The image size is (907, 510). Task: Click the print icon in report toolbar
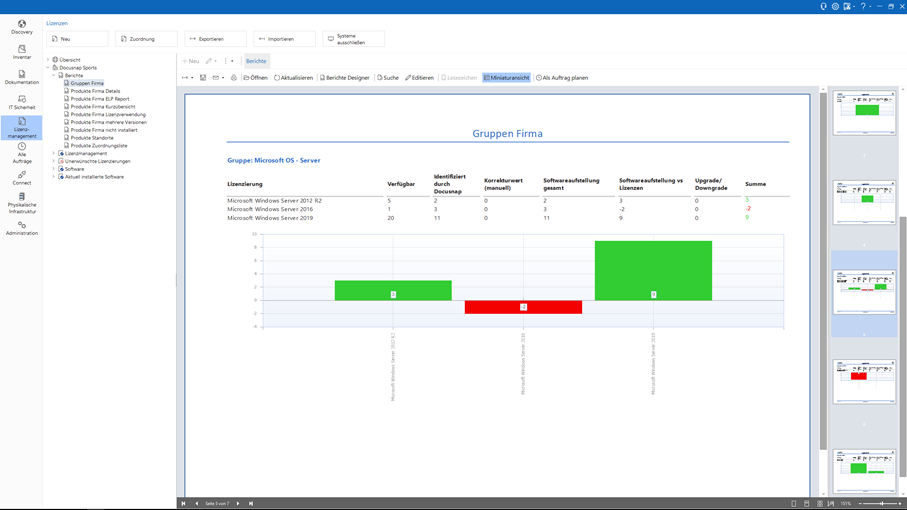point(234,78)
